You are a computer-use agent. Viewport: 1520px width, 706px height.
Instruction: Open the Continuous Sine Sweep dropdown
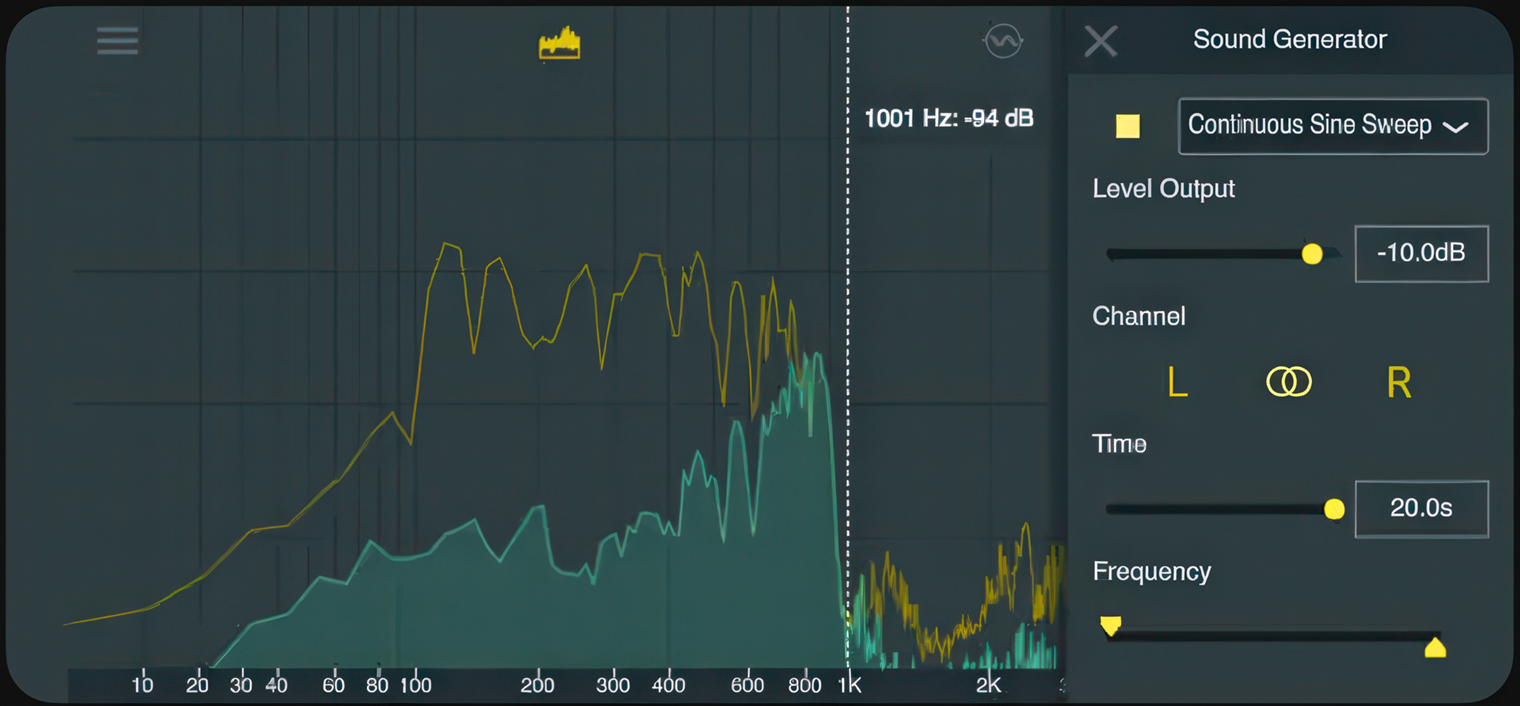[x=1310, y=126]
